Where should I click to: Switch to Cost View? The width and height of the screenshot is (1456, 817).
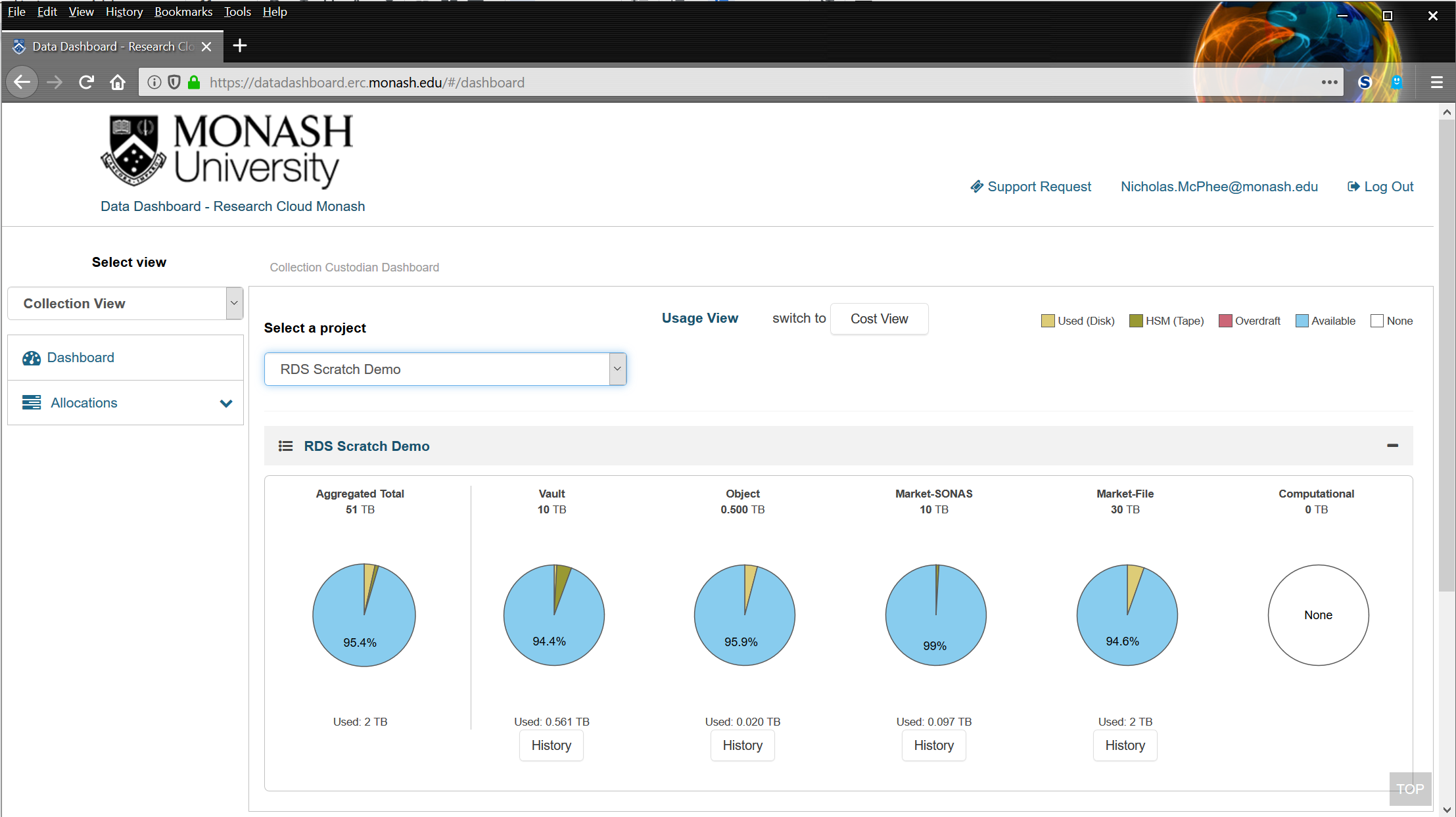tap(879, 319)
